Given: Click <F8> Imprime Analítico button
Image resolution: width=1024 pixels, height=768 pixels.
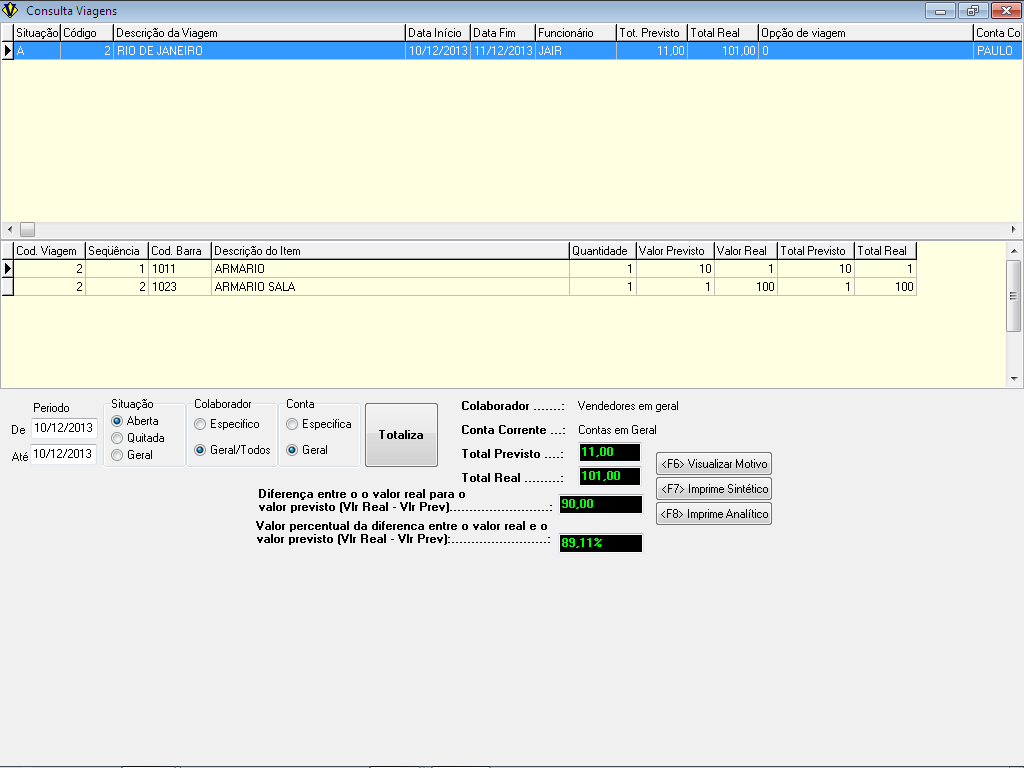Looking at the screenshot, I should pos(714,514).
